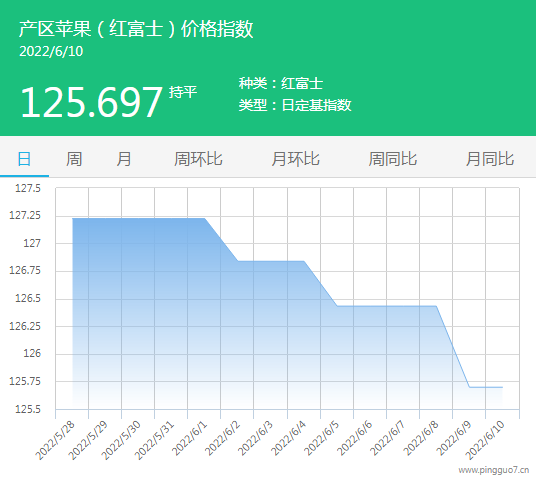Screen dimensions: 536x481
Task: Click the 产区苹果（红富士）价格指数 title
Action: coord(136,29)
